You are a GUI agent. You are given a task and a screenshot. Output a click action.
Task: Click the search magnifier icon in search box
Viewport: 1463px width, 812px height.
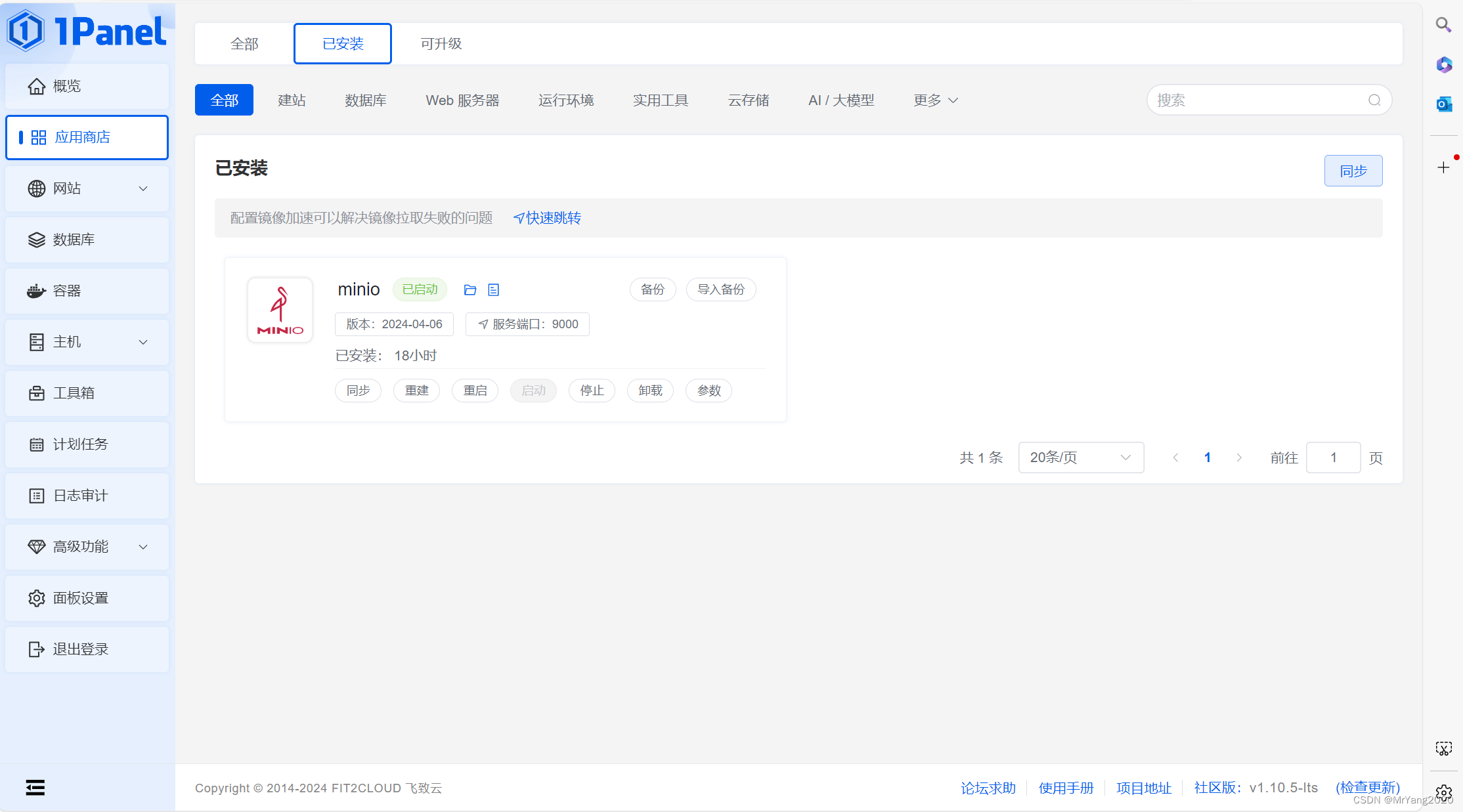click(x=1374, y=100)
